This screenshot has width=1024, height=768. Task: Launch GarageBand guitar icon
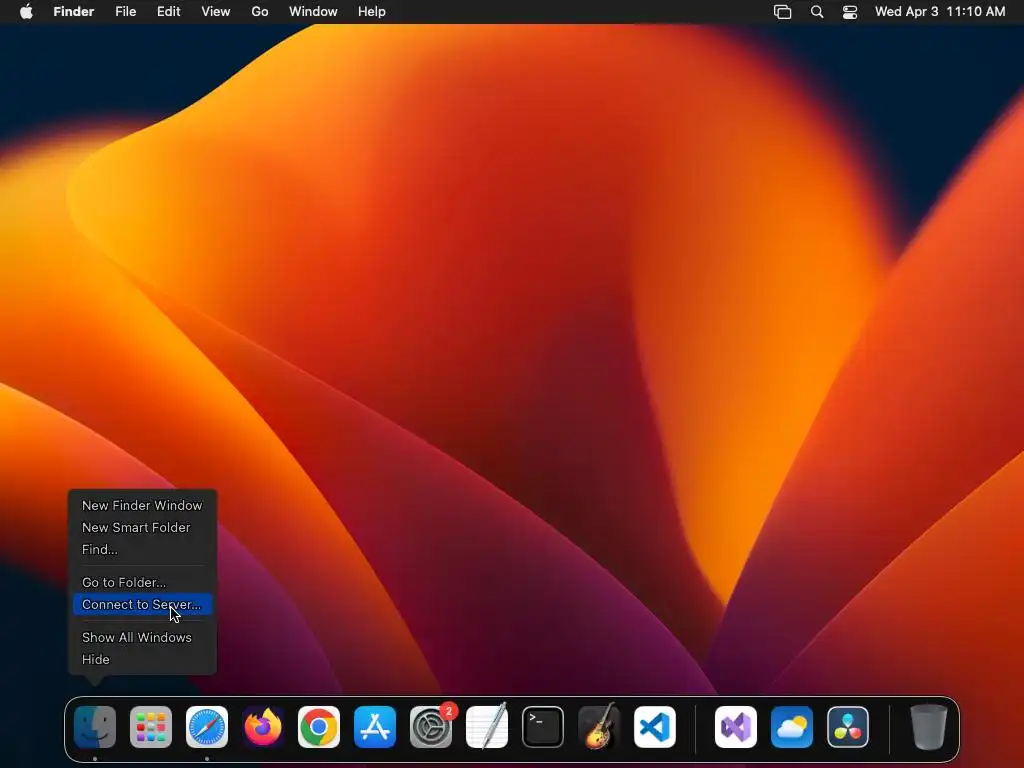click(599, 726)
